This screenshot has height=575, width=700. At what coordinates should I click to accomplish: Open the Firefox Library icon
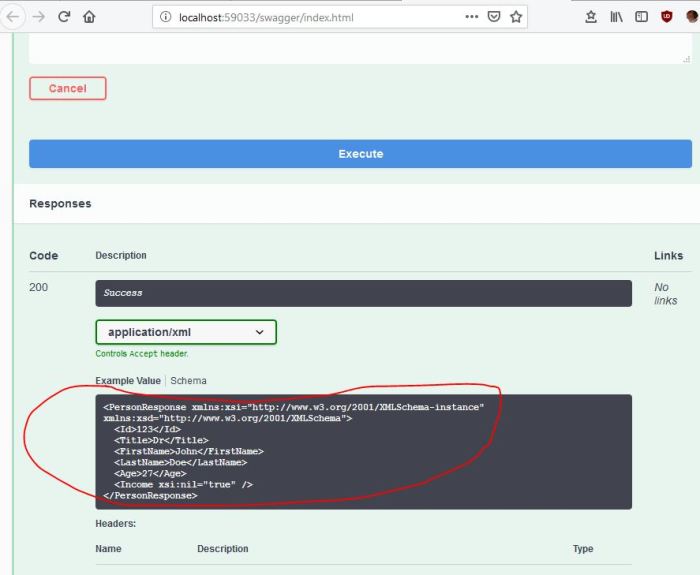click(617, 17)
